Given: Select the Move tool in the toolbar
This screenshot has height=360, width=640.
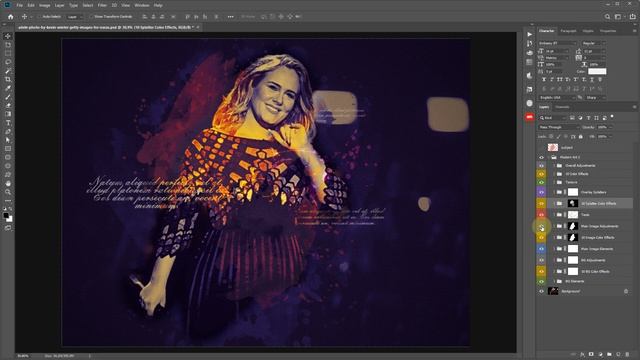Looking at the screenshot, I should click(x=8, y=36).
